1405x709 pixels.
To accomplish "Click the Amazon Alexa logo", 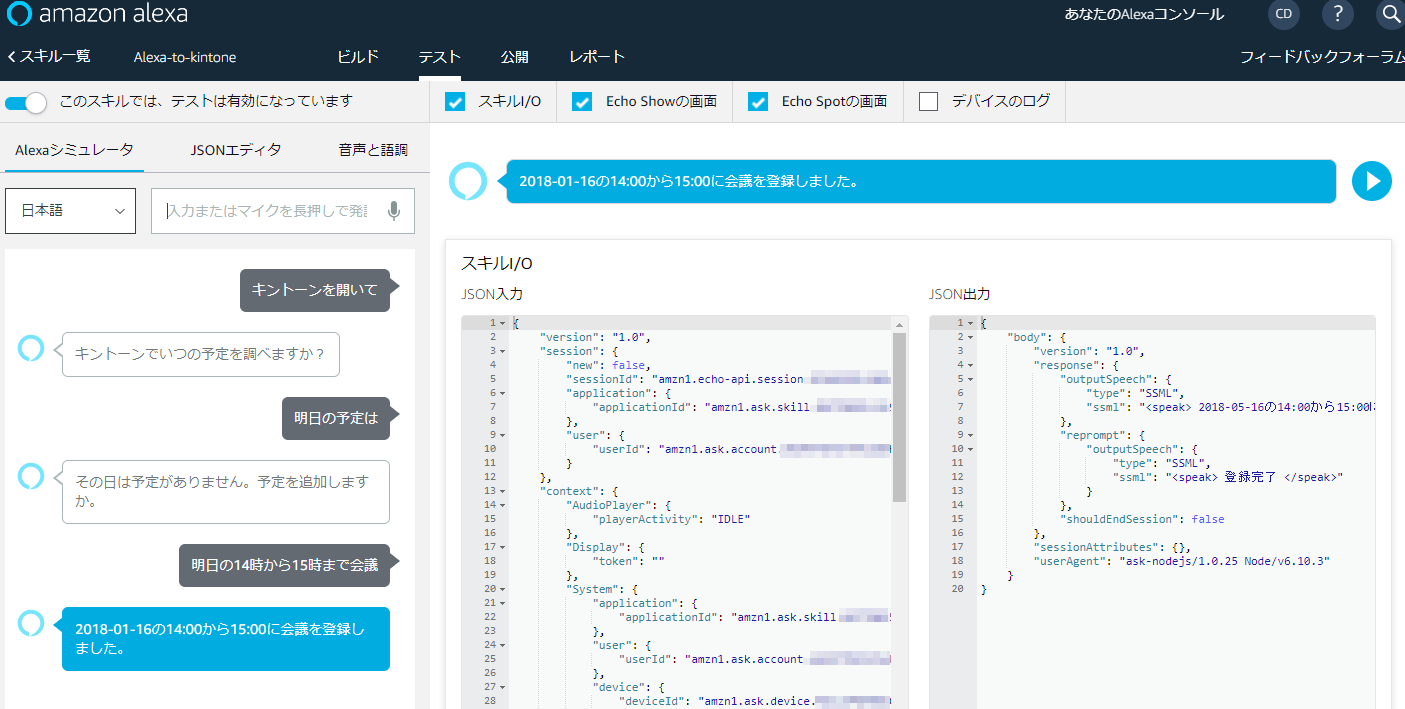I will 97,15.
